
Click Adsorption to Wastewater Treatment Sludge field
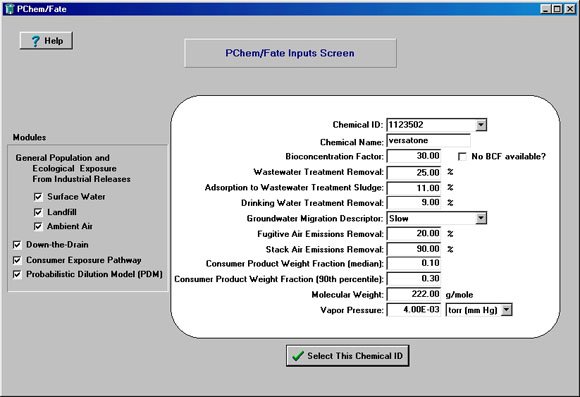[414, 188]
